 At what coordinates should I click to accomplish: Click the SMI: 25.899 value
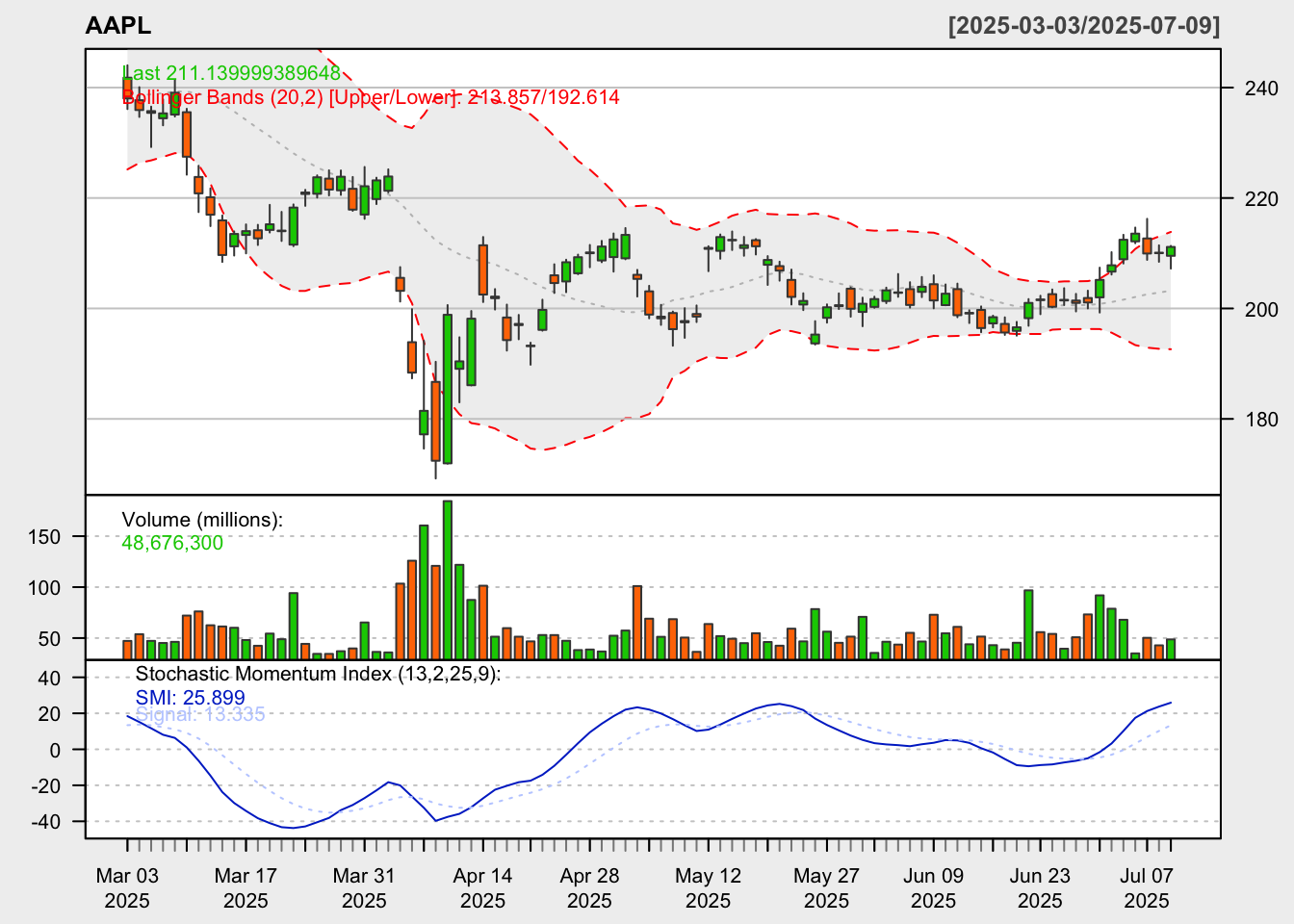click(191, 698)
